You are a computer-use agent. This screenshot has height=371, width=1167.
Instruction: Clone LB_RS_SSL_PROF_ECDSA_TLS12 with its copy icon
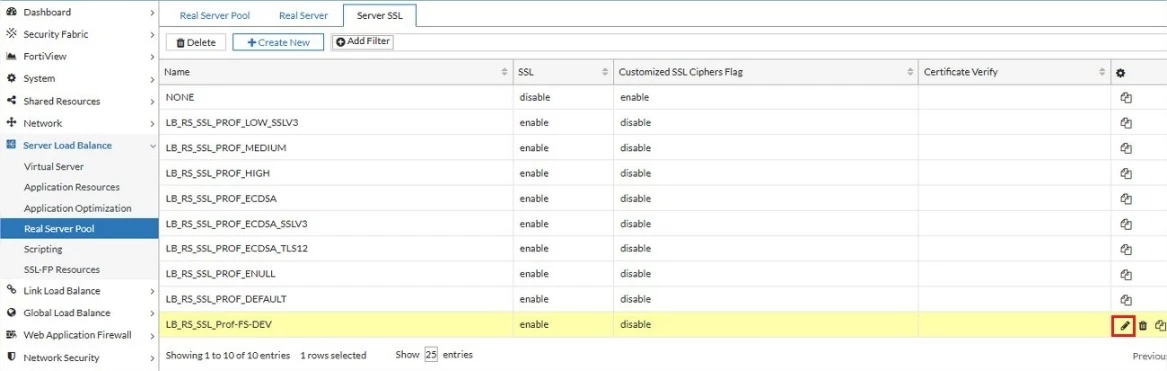point(1126,249)
